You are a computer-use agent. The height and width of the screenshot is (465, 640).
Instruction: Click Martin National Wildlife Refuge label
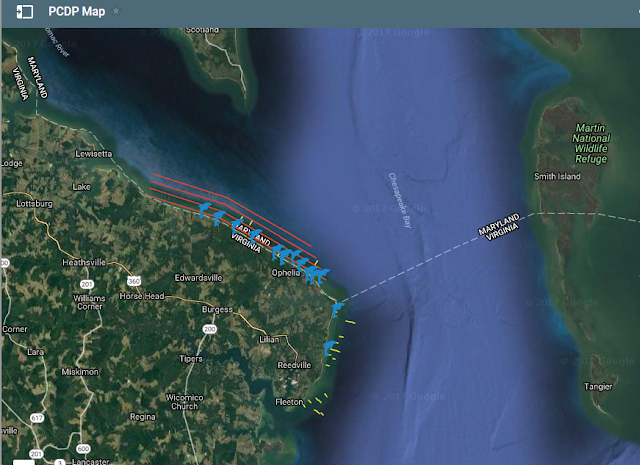click(591, 143)
